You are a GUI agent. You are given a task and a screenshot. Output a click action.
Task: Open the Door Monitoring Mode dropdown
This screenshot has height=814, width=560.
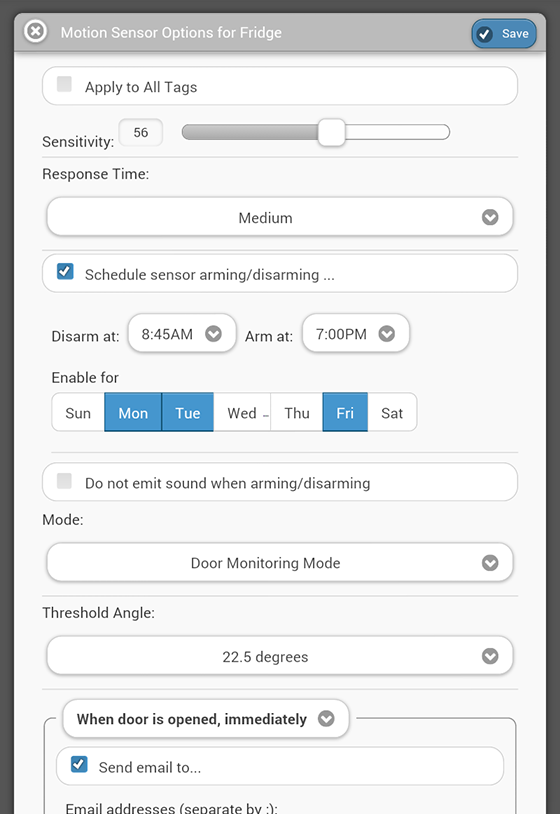280,563
